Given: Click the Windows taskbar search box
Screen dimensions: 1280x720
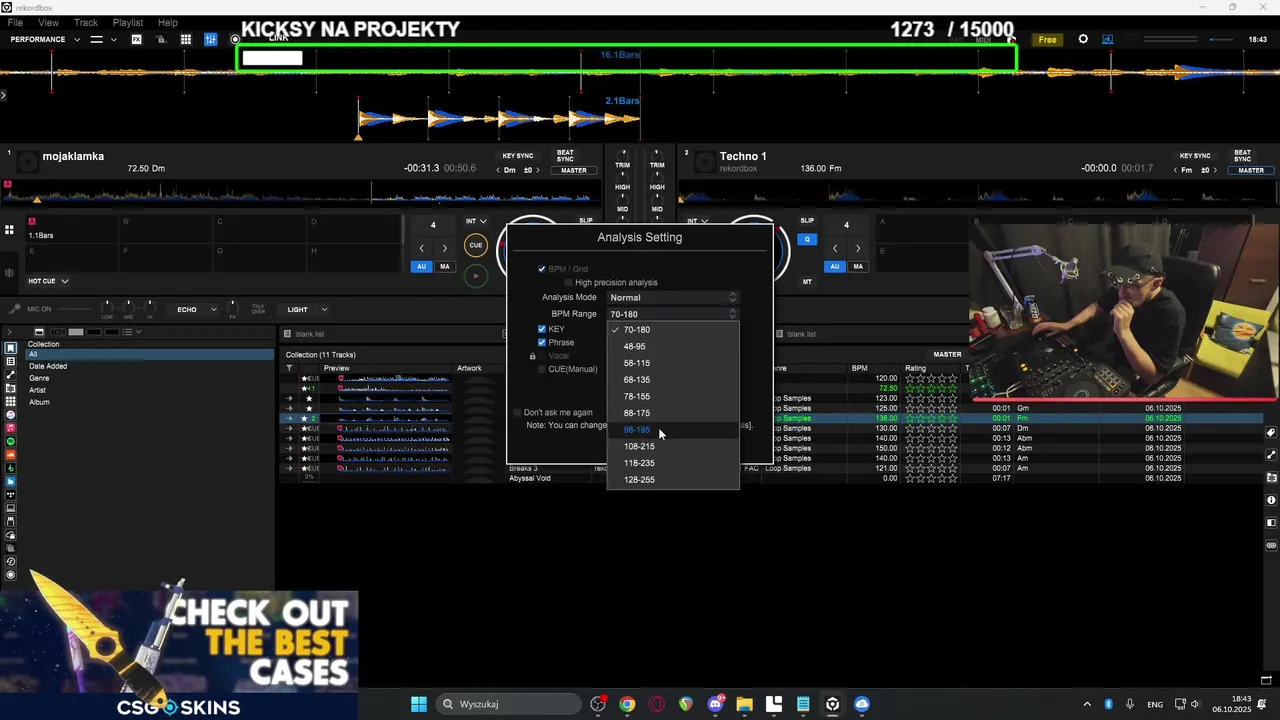Looking at the screenshot, I should (x=508, y=704).
